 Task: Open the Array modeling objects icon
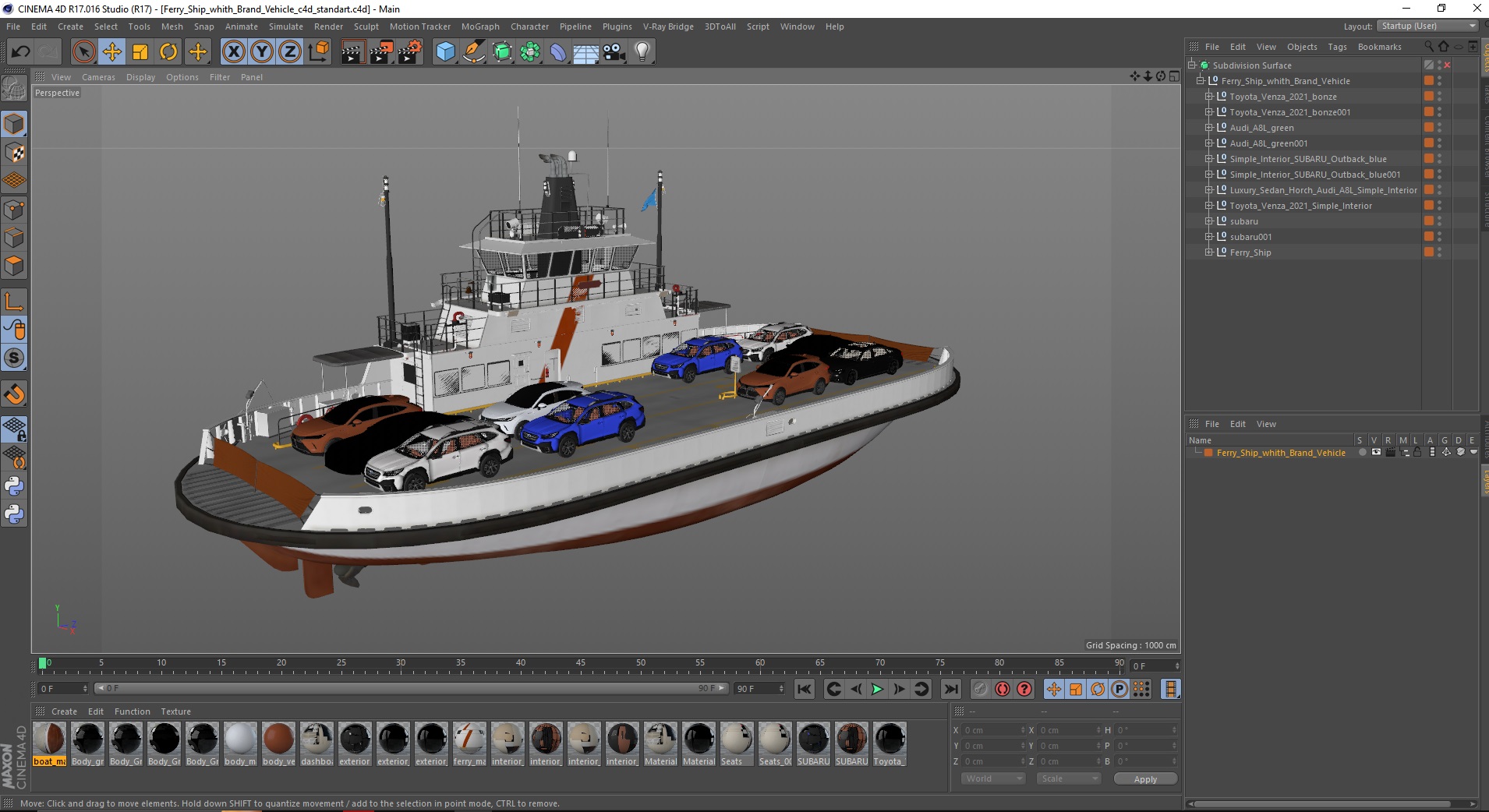[530, 52]
